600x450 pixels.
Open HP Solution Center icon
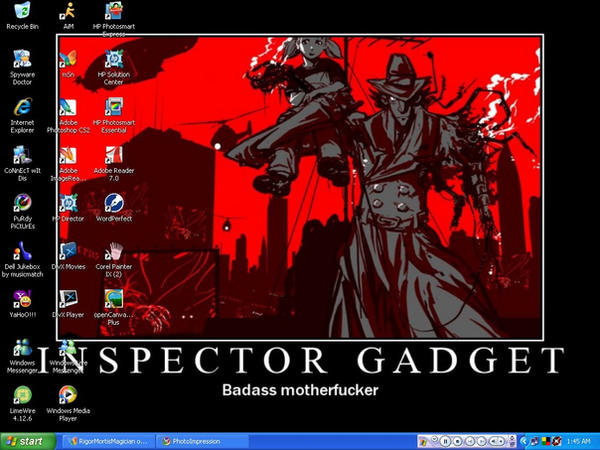pos(114,67)
